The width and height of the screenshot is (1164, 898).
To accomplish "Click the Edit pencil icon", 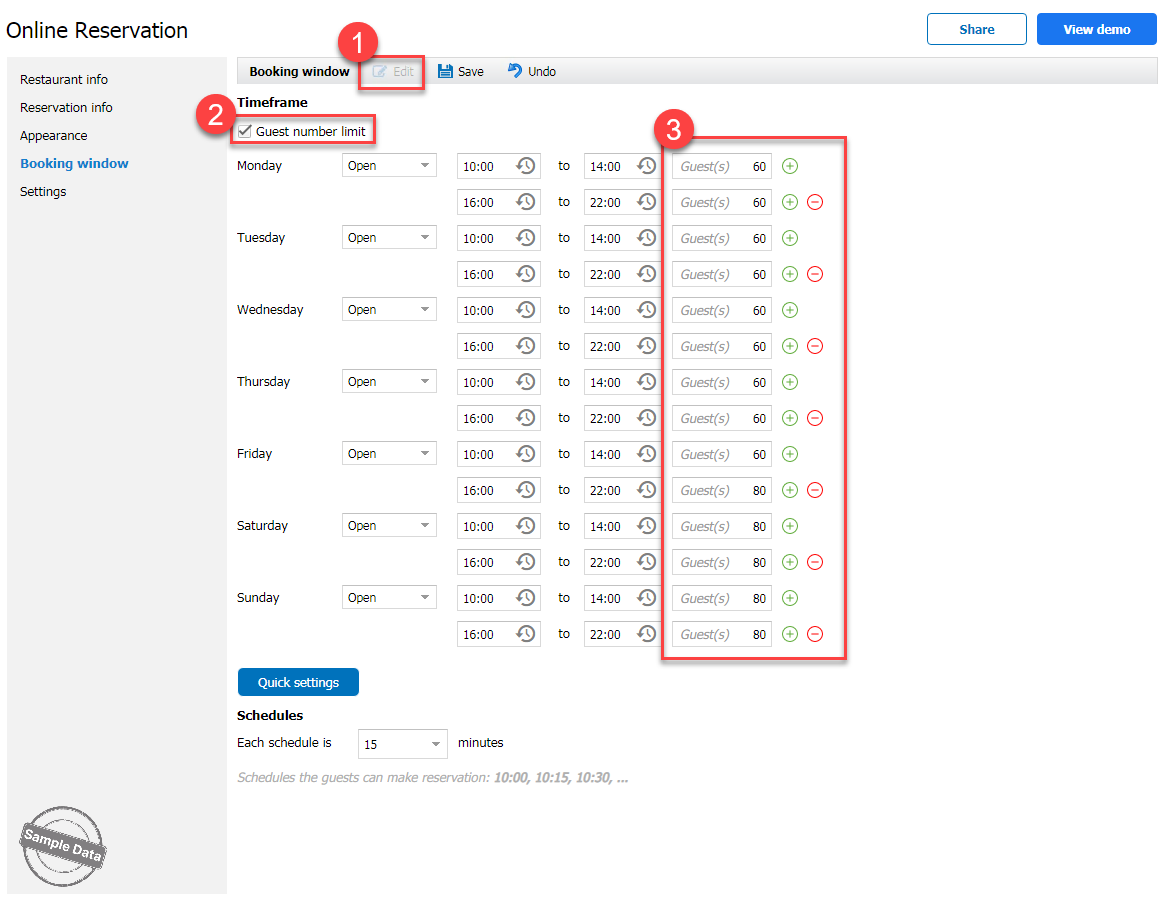I will [x=380, y=71].
